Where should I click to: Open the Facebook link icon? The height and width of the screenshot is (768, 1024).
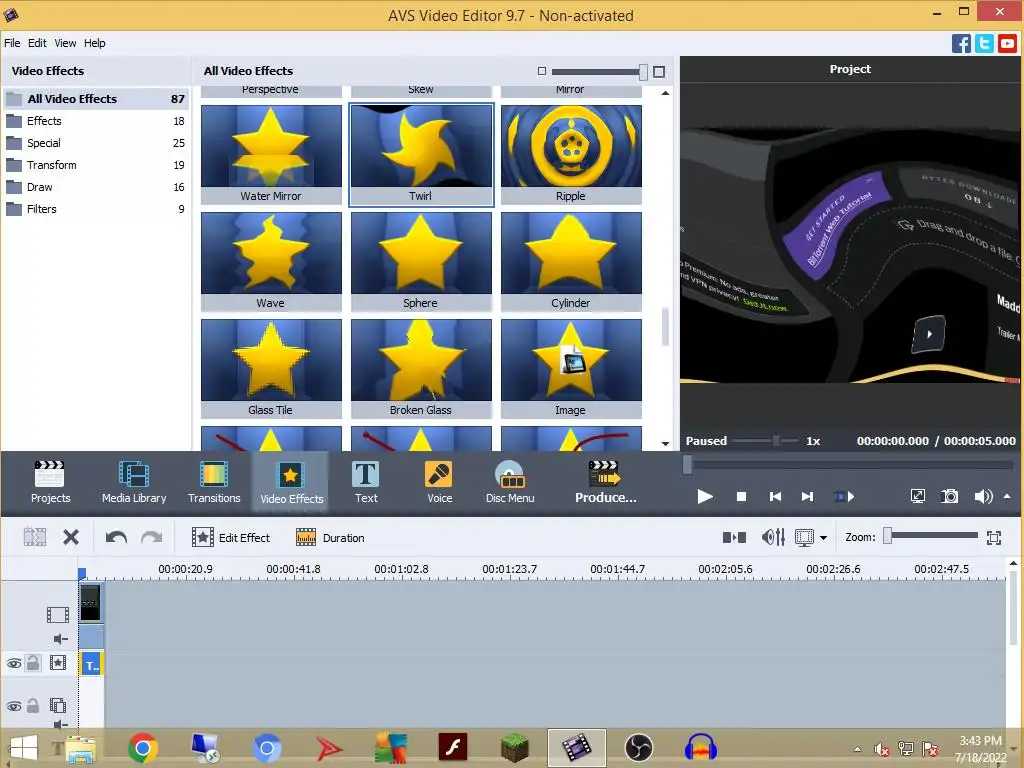point(961,44)
